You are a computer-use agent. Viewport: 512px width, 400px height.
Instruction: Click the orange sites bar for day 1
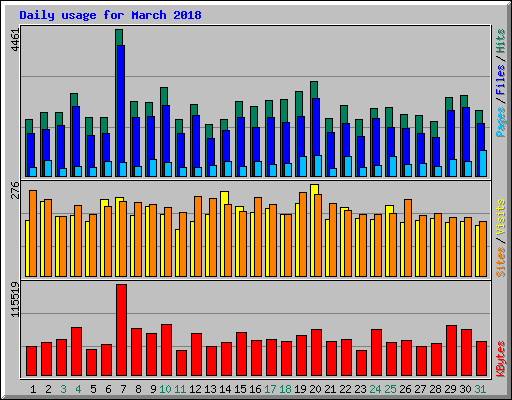pos(33,233)
